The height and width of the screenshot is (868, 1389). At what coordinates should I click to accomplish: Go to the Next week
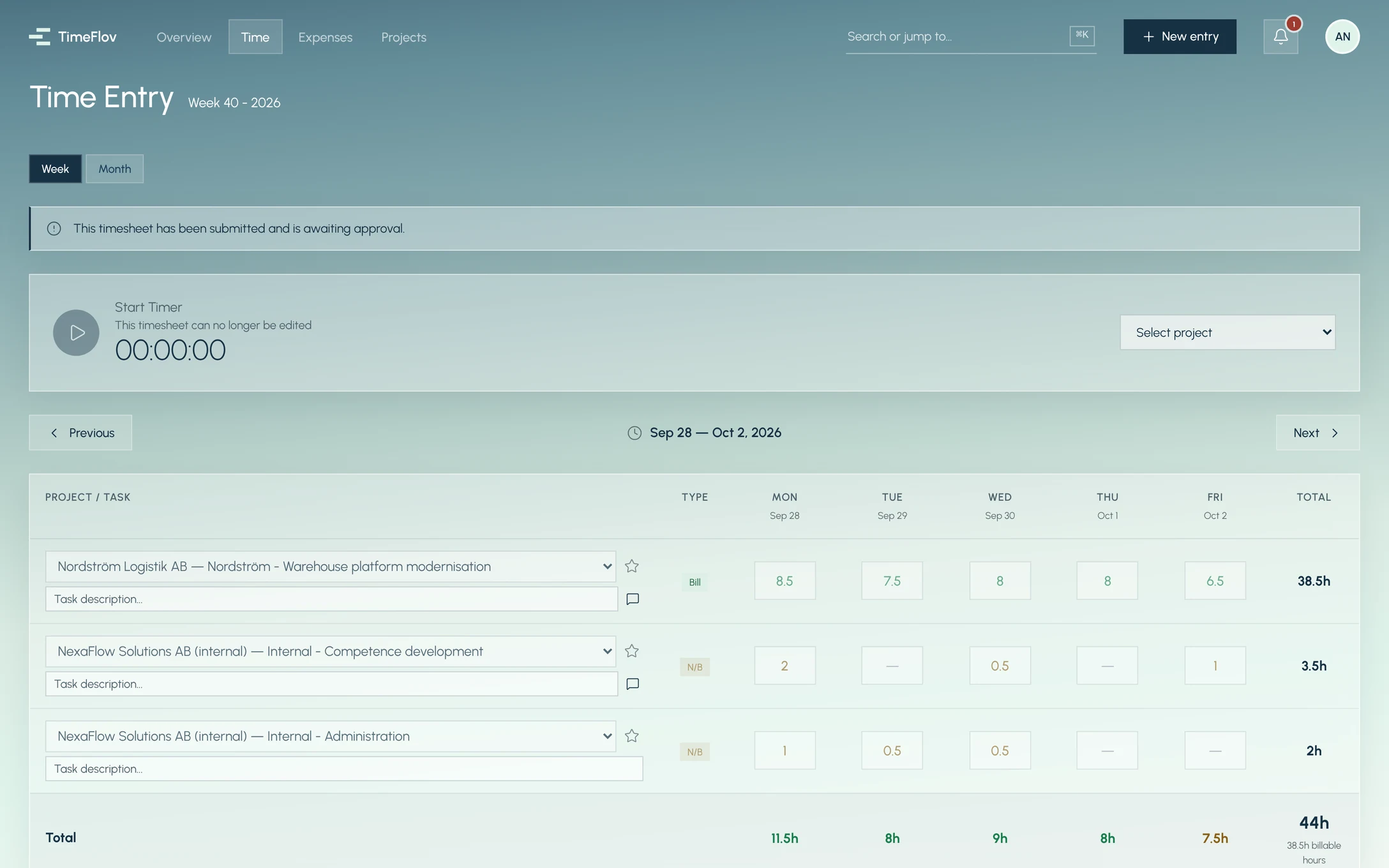[x=1318, y=433]
